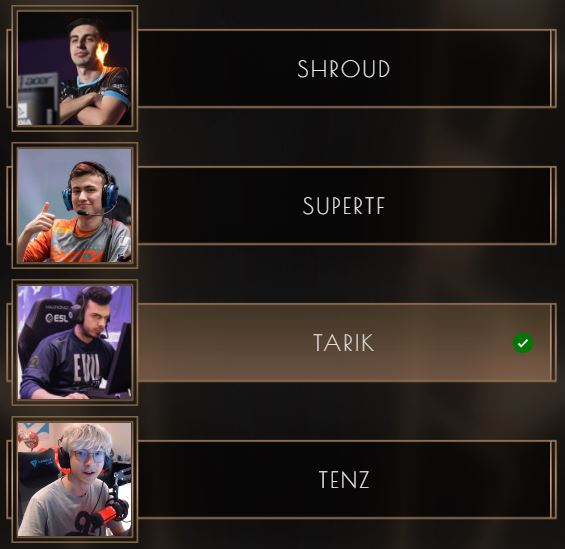Select Tarik's portrait with ESL chair
This screenshot has height=549, width=565.
[x=75, y=343]
